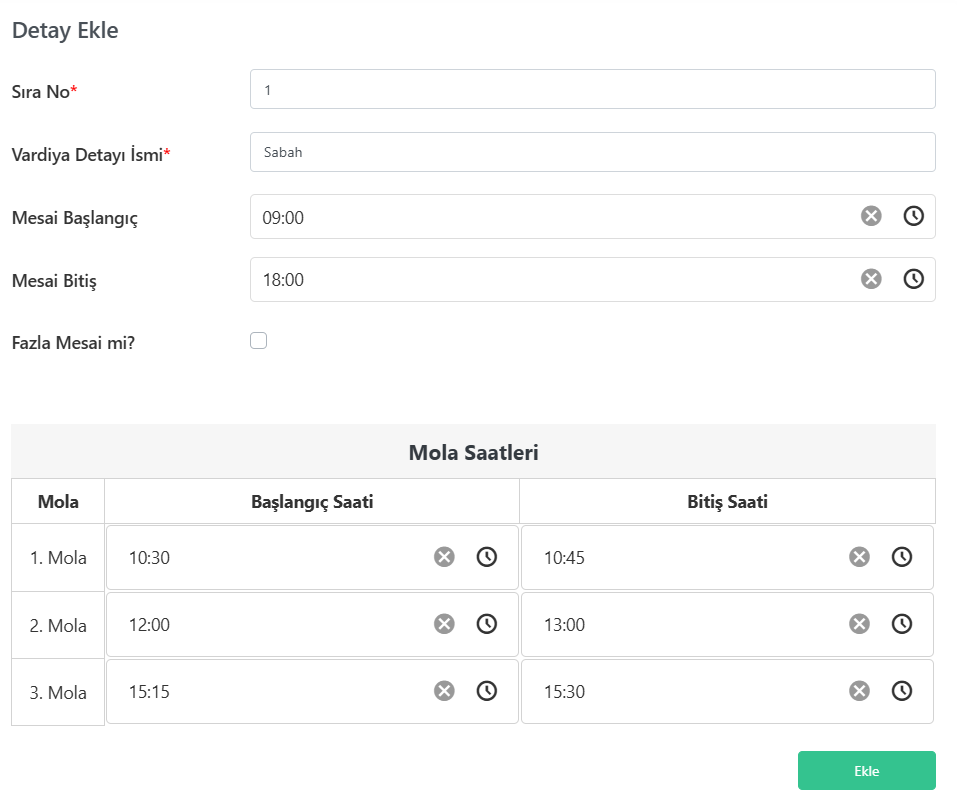Clear 1. Mola start time 10:30

444,557
